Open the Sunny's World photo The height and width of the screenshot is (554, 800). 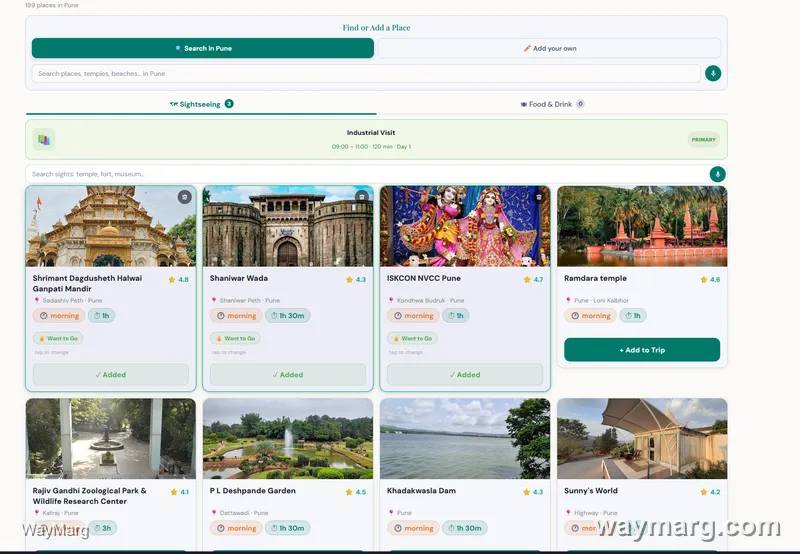tap(642, 439)
